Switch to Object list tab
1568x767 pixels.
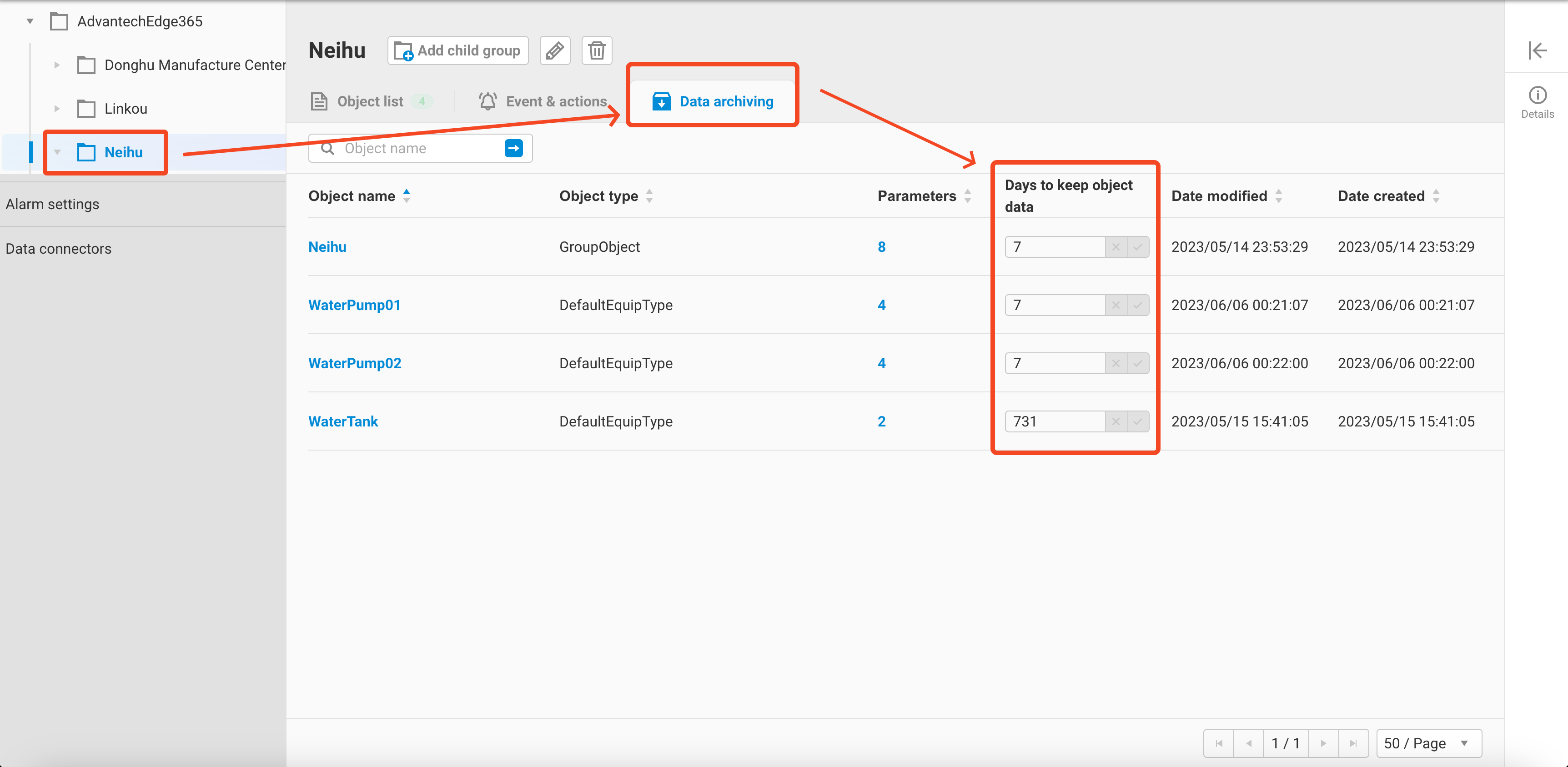(370, 102)
